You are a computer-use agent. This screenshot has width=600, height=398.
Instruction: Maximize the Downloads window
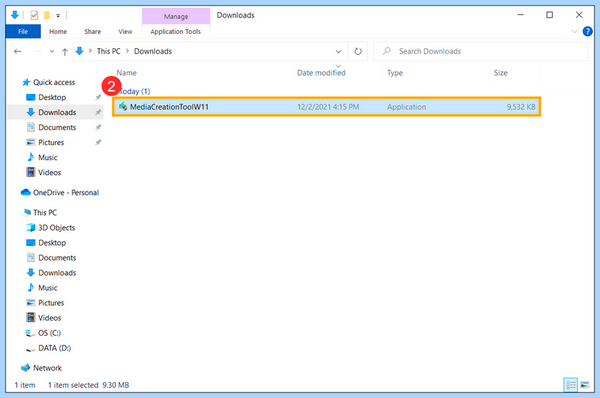549,15
